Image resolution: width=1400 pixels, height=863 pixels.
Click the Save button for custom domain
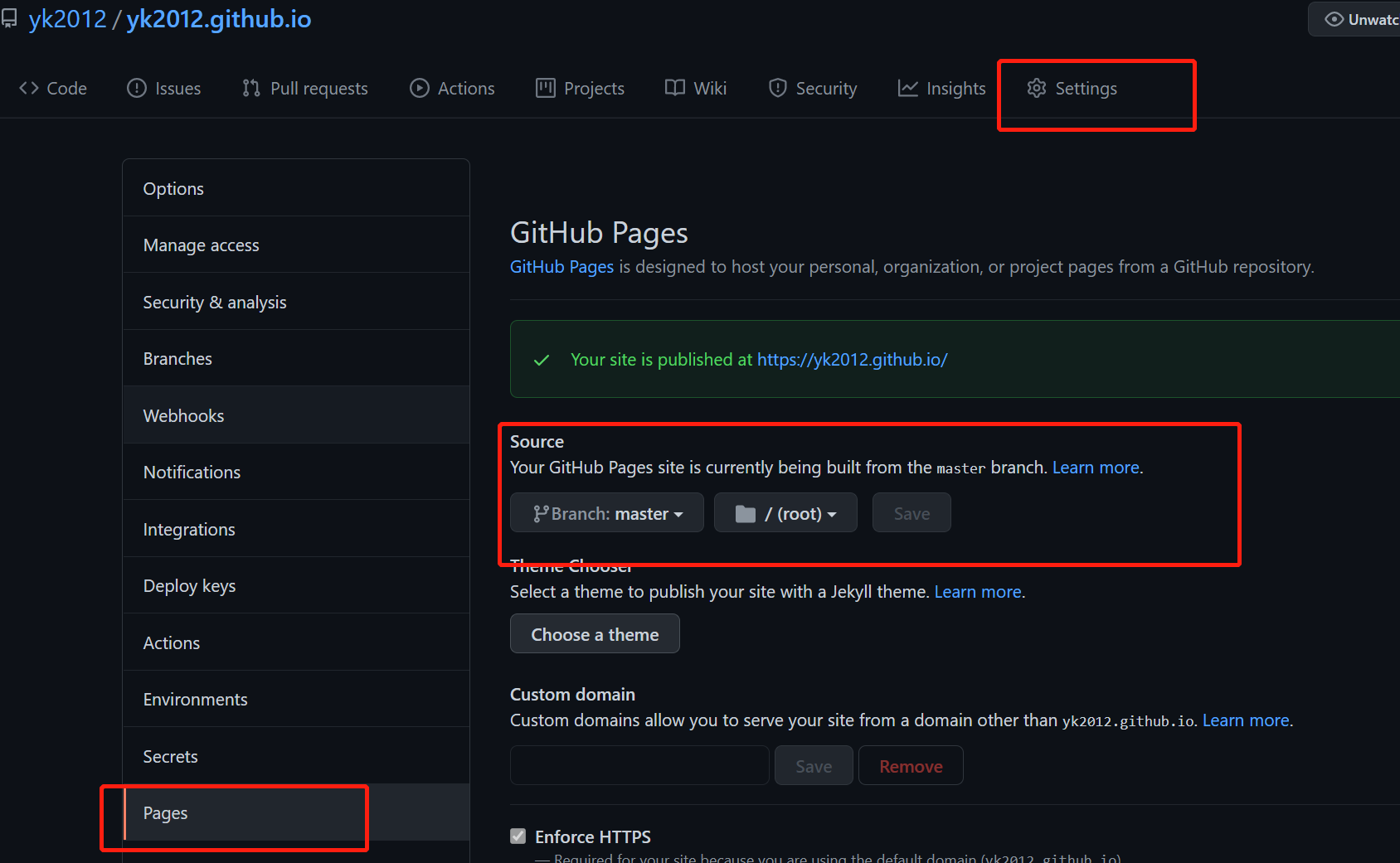pos(814,766)
